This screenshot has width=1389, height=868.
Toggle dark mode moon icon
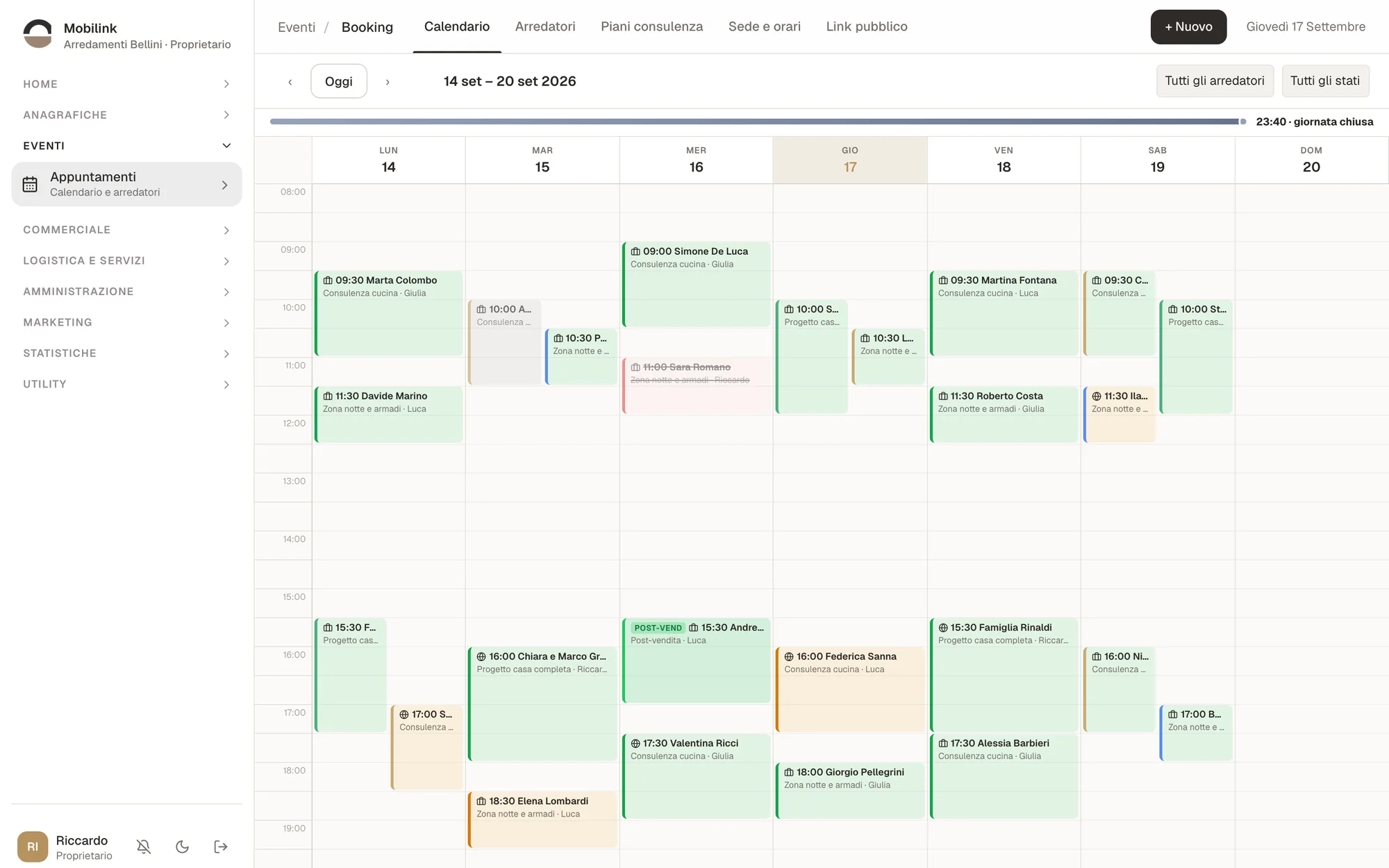click(183, 846)
